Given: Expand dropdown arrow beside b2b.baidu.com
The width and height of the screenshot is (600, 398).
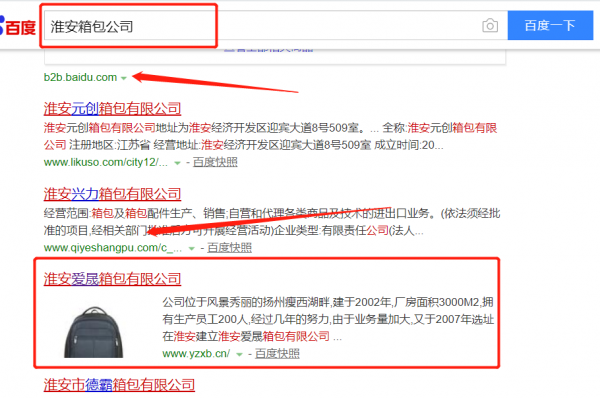Looking at the screenshot, I should (x=124, y=78).
